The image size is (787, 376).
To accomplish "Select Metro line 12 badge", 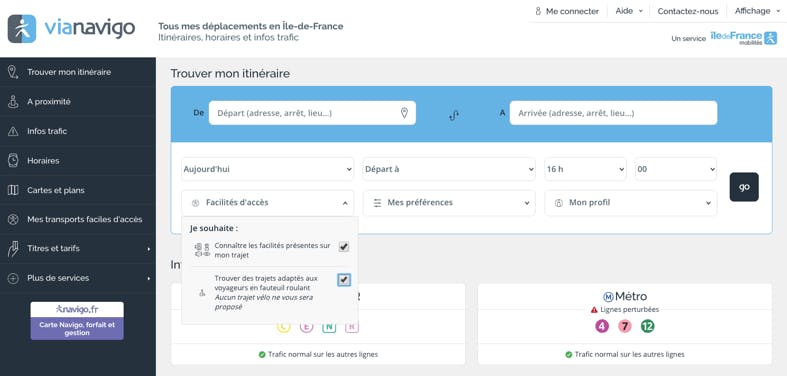I will (647, 326).
